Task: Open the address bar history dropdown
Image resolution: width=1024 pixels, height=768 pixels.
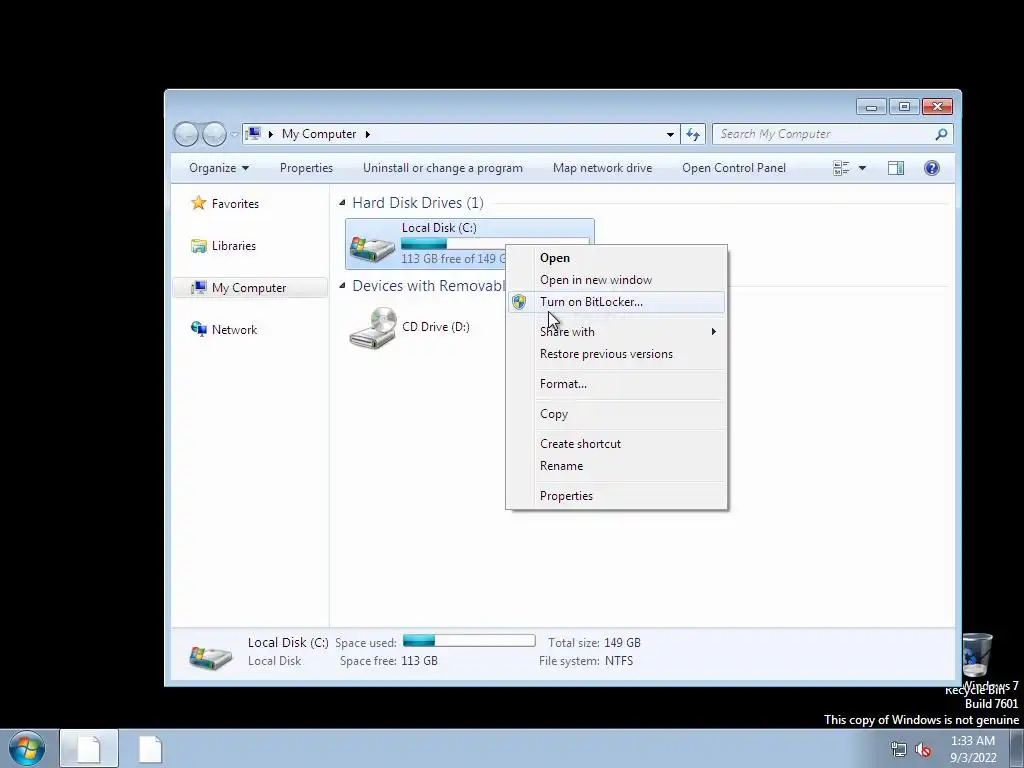Action: point(670,134)
